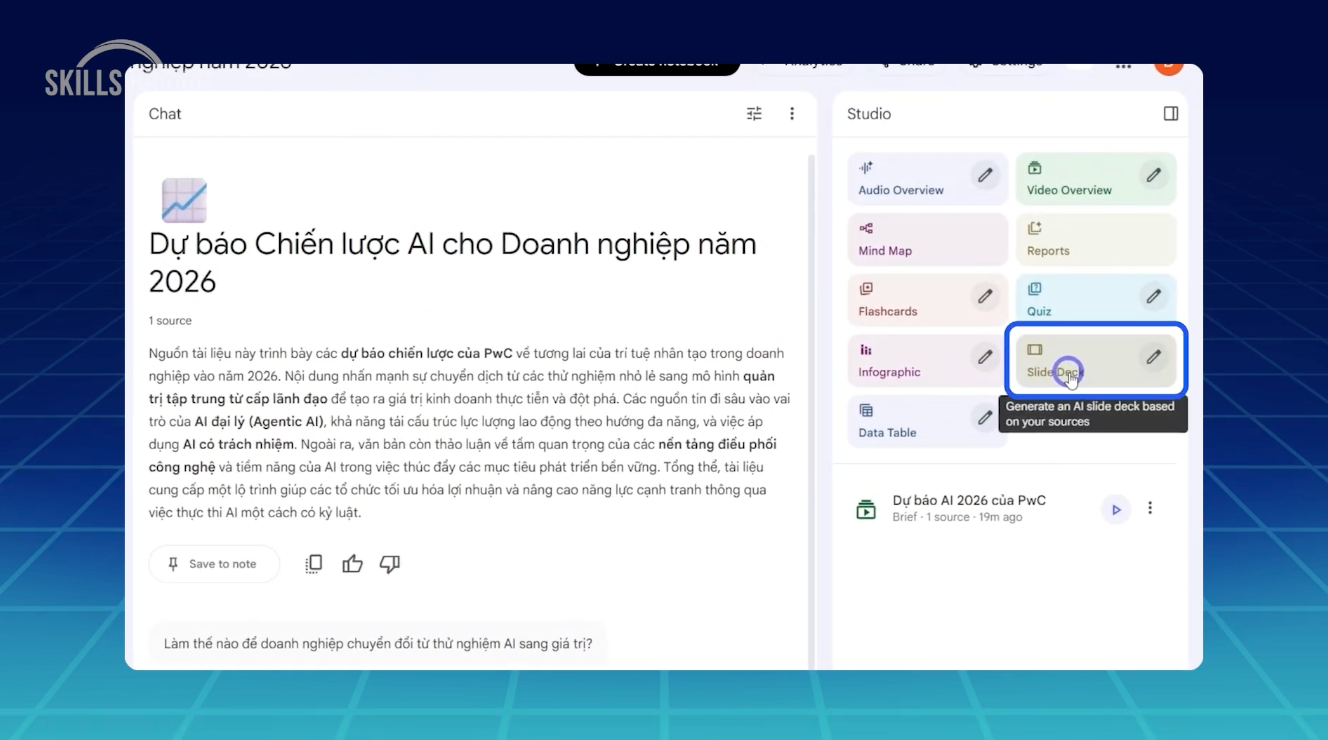
Task: Open the notebook overflow menu in the header
Action: coord(1122,64)
